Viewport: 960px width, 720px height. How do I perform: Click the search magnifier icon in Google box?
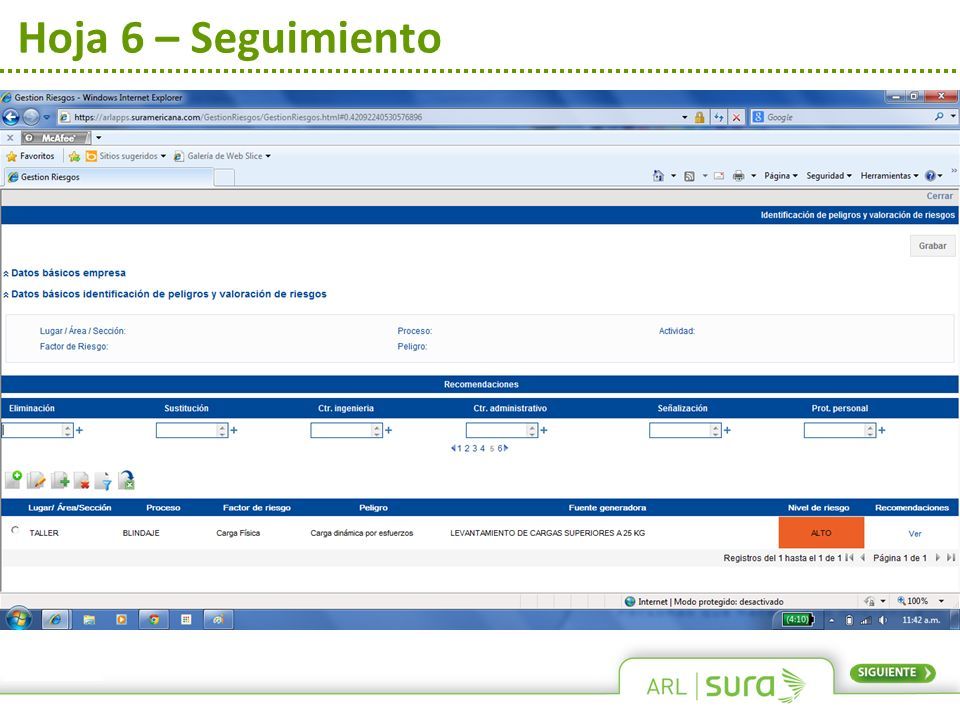click(939, 116)
